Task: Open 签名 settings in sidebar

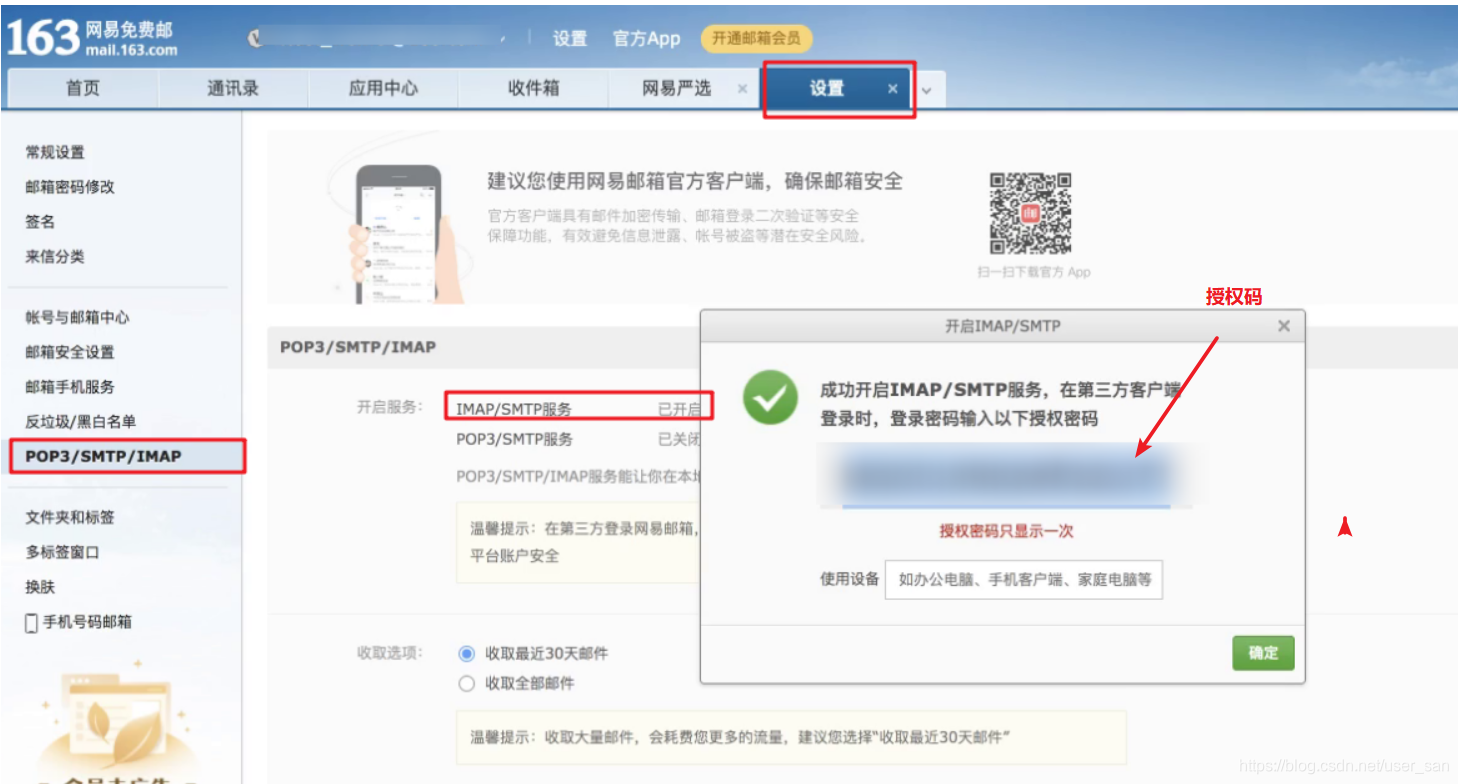Action: pyautogui.click(x=40, y=222)
